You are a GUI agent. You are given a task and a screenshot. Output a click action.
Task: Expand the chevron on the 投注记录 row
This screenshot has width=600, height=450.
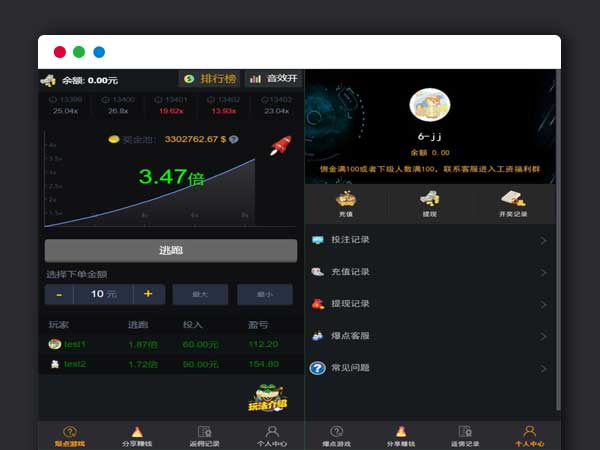(543, 241)
